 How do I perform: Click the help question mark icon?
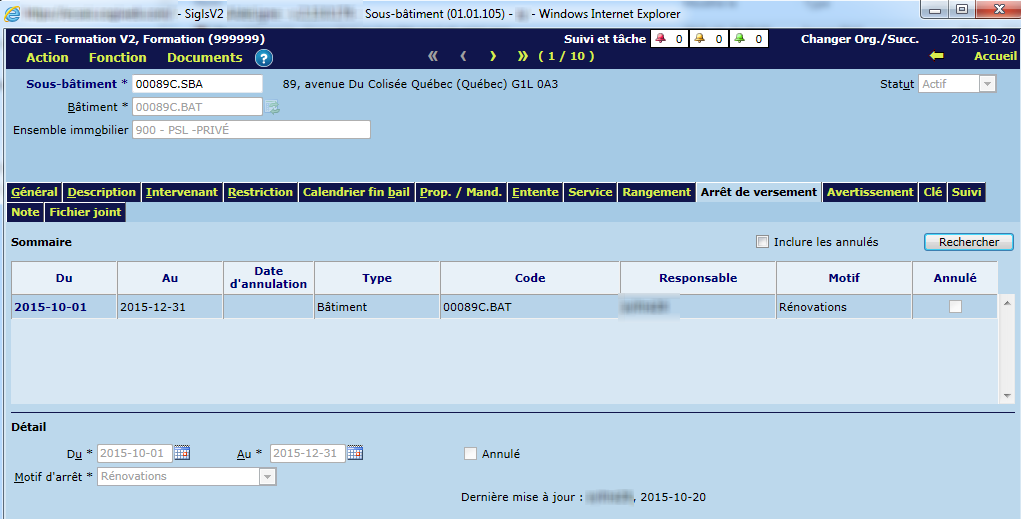click(x=264, y=58)
